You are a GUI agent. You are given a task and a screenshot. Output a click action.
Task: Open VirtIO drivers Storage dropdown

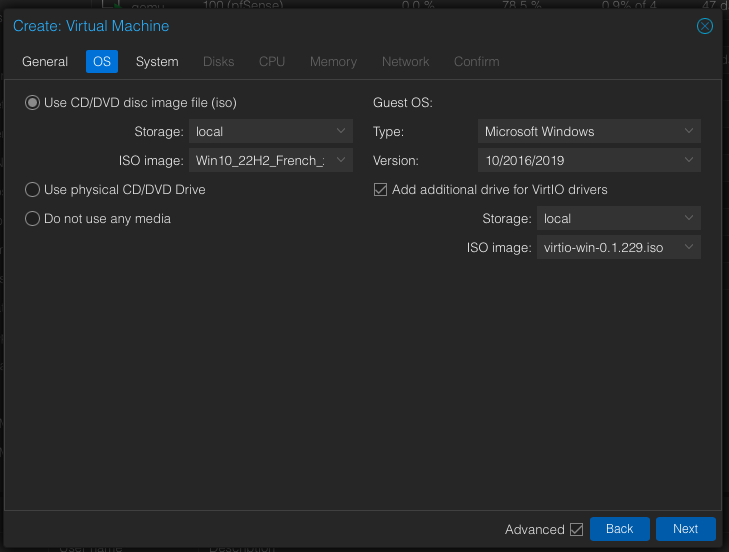pyautogui.click(x=689, y=218)
